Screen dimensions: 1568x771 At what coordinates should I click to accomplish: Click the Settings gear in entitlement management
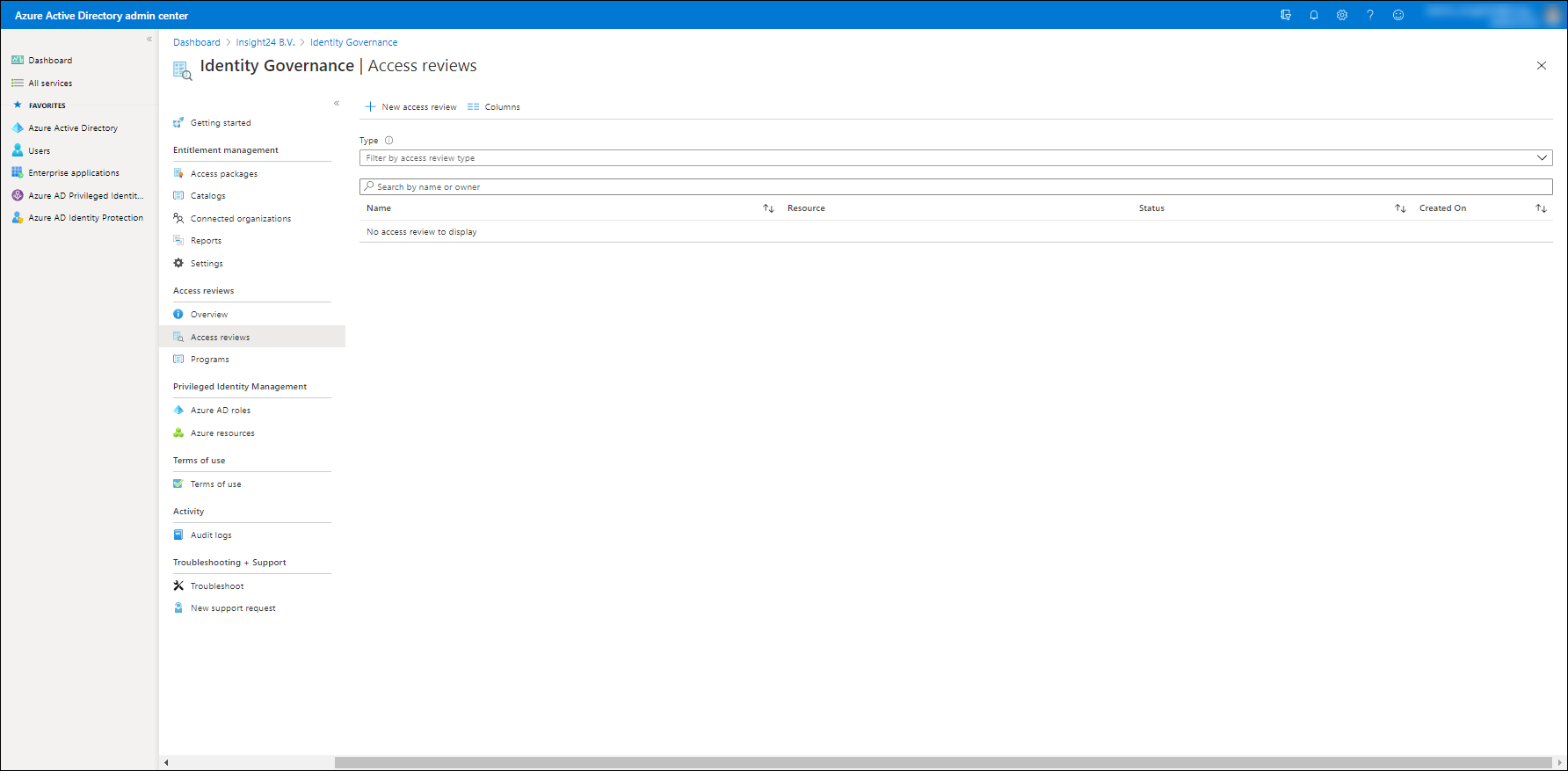click(178, 263)
